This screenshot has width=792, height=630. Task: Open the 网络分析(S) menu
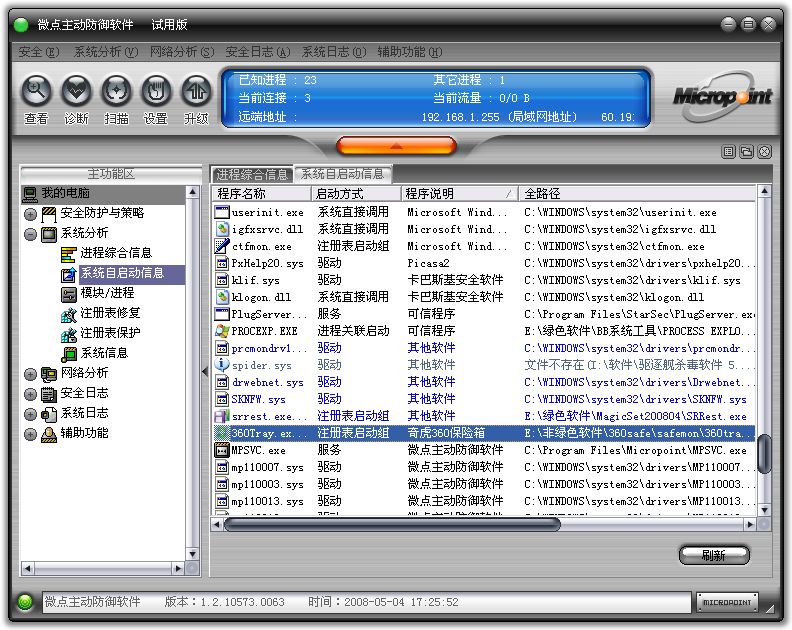pyautogui.click(x=182, y=52)
